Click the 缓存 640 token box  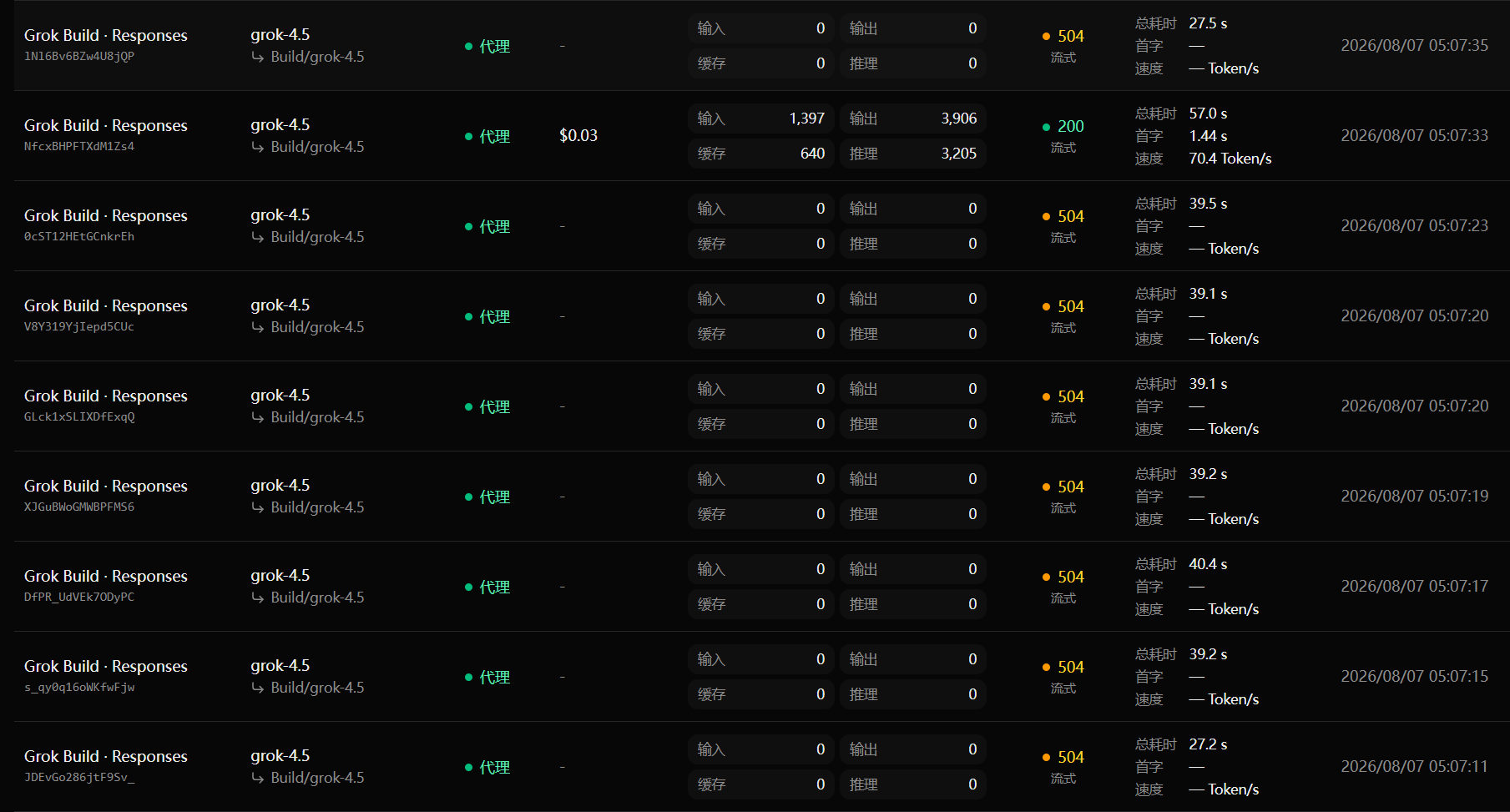pos(761,154)
